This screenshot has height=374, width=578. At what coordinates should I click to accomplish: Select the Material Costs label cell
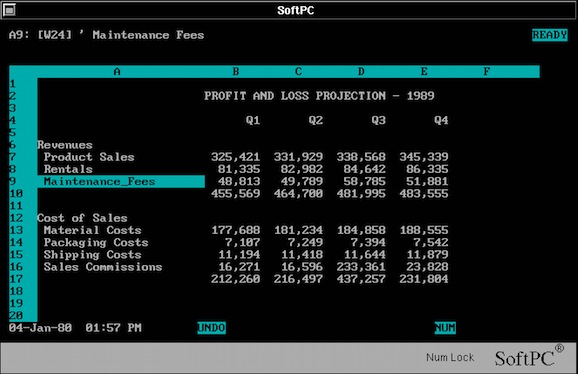(x=93, y=230)
